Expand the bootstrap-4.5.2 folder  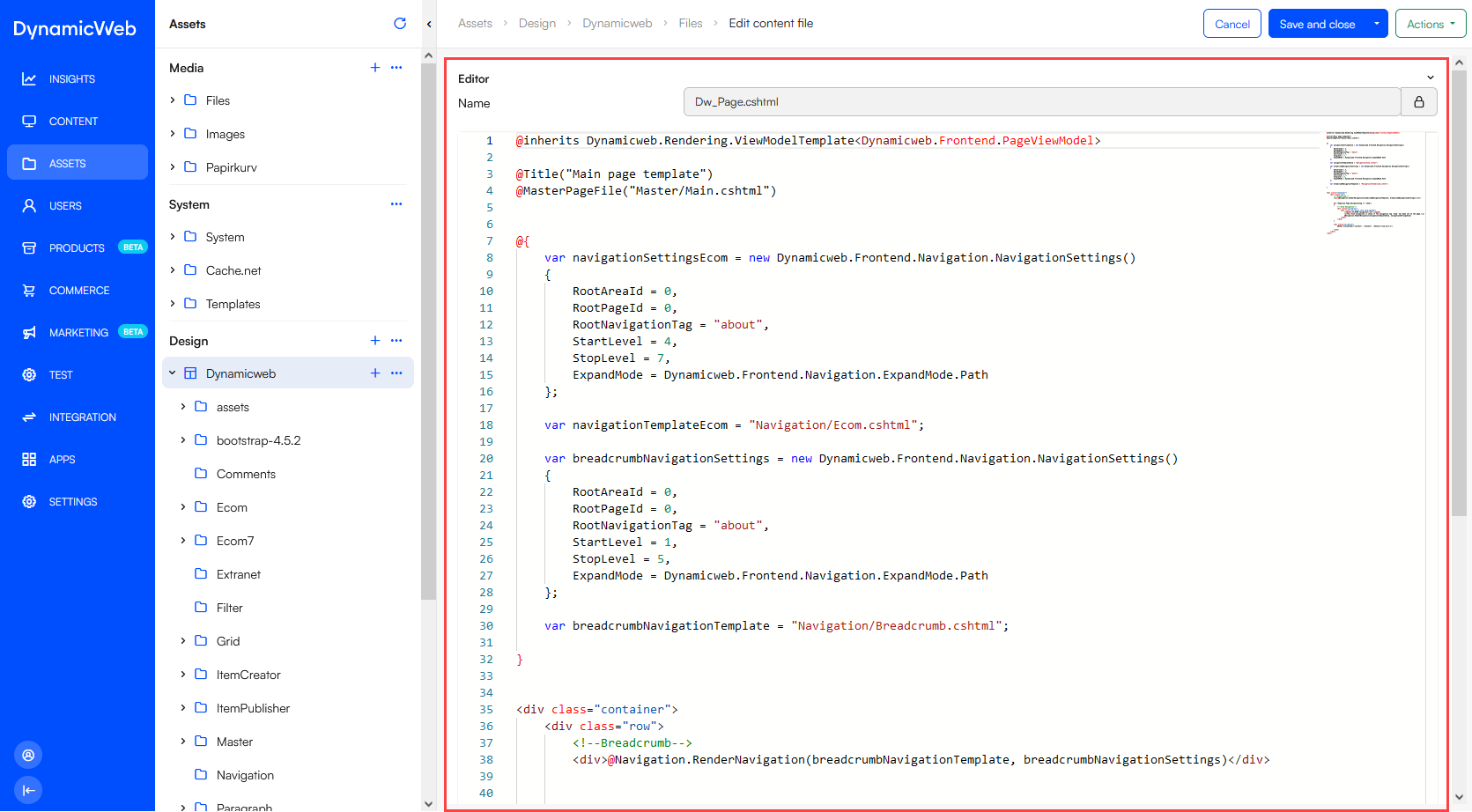coord(183,440)
